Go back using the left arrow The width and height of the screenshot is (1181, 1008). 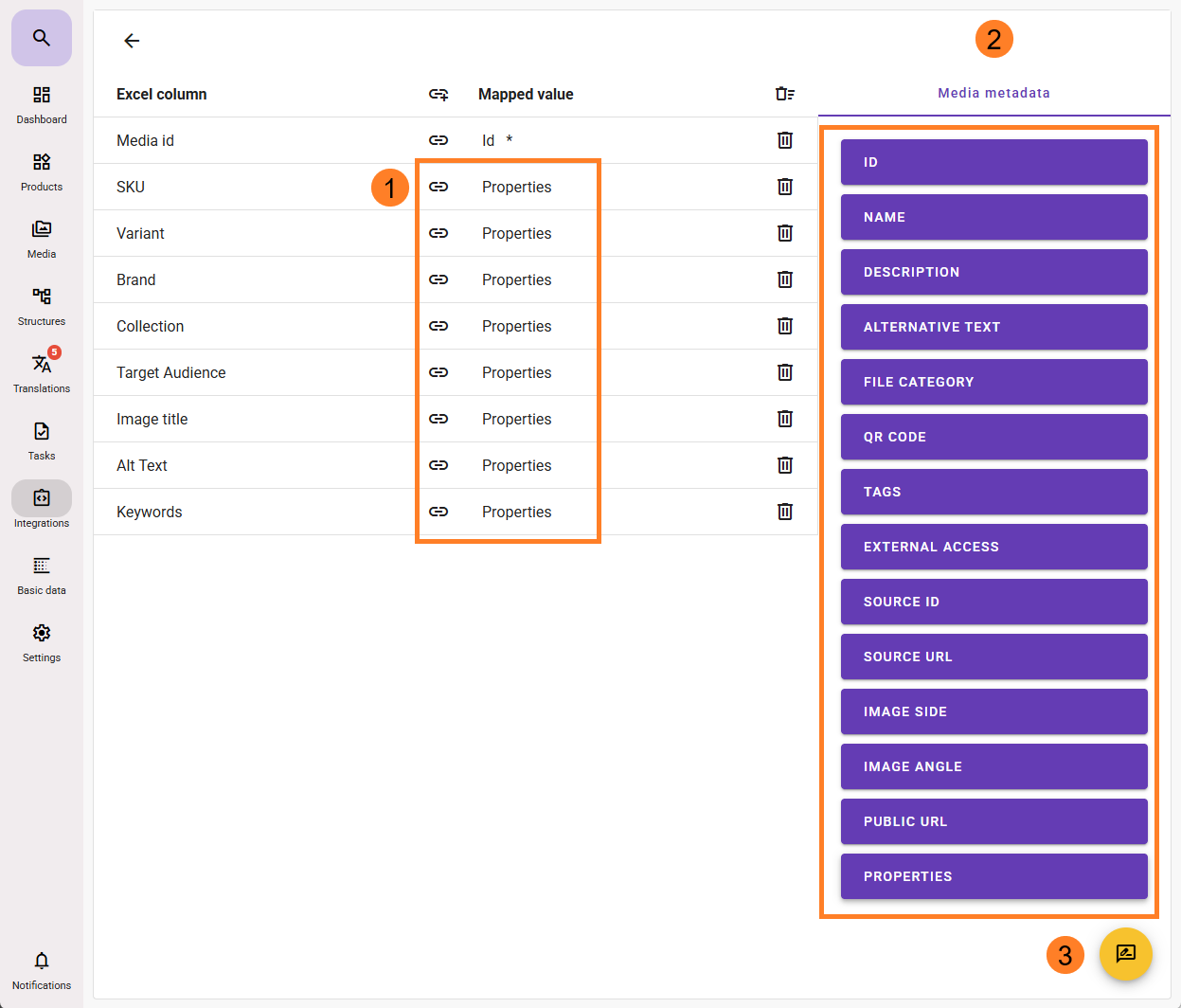[132, 41]
